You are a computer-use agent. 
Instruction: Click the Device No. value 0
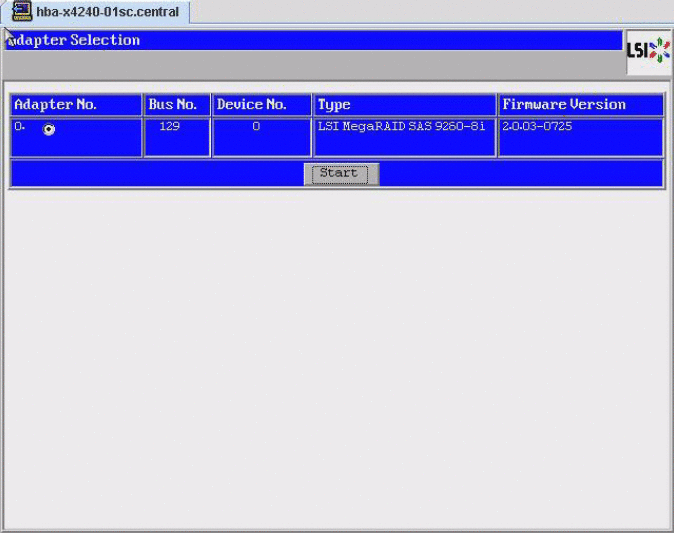(x=256, y=126)
